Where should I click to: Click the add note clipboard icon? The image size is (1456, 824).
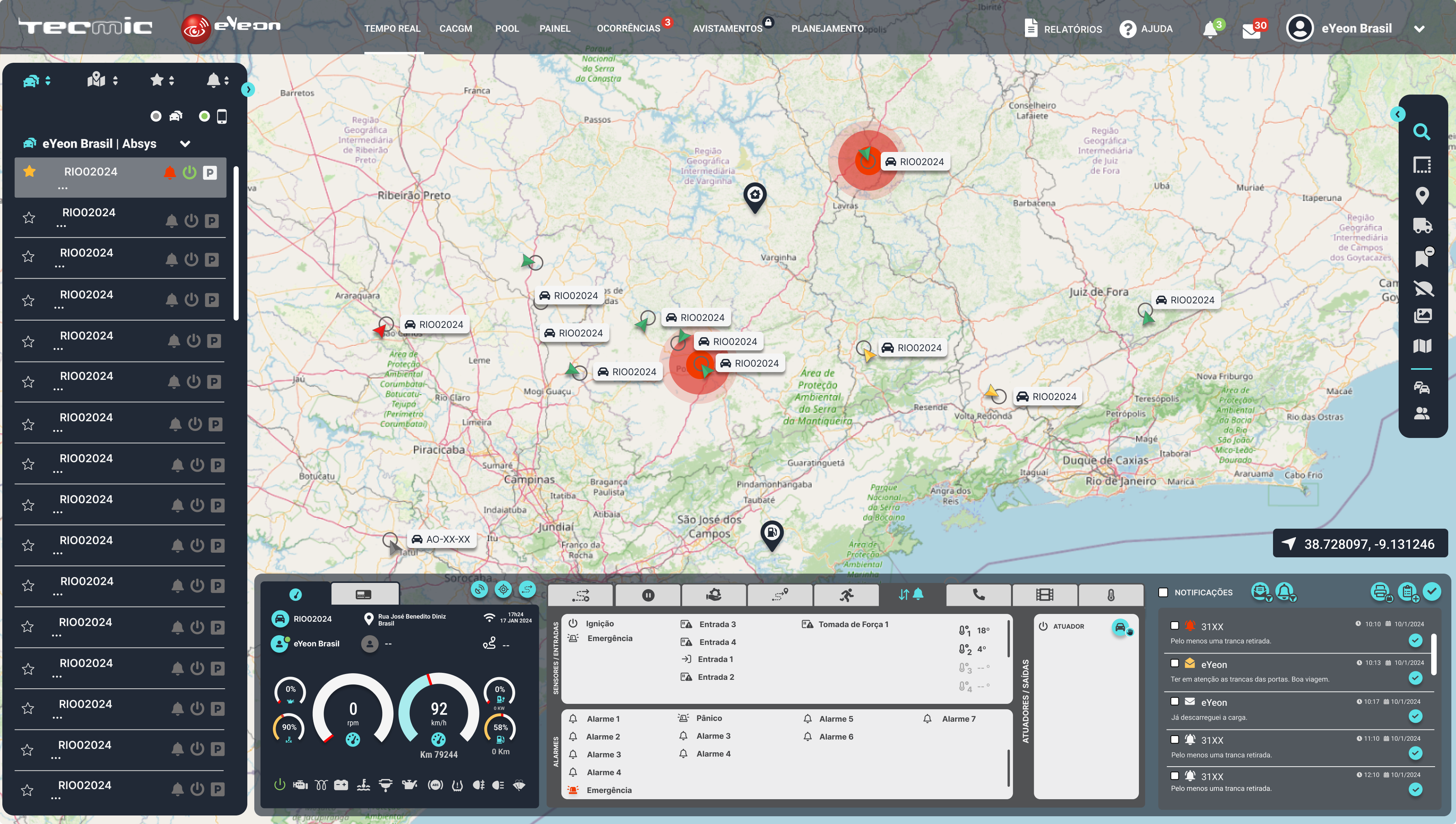[1408, 592]
